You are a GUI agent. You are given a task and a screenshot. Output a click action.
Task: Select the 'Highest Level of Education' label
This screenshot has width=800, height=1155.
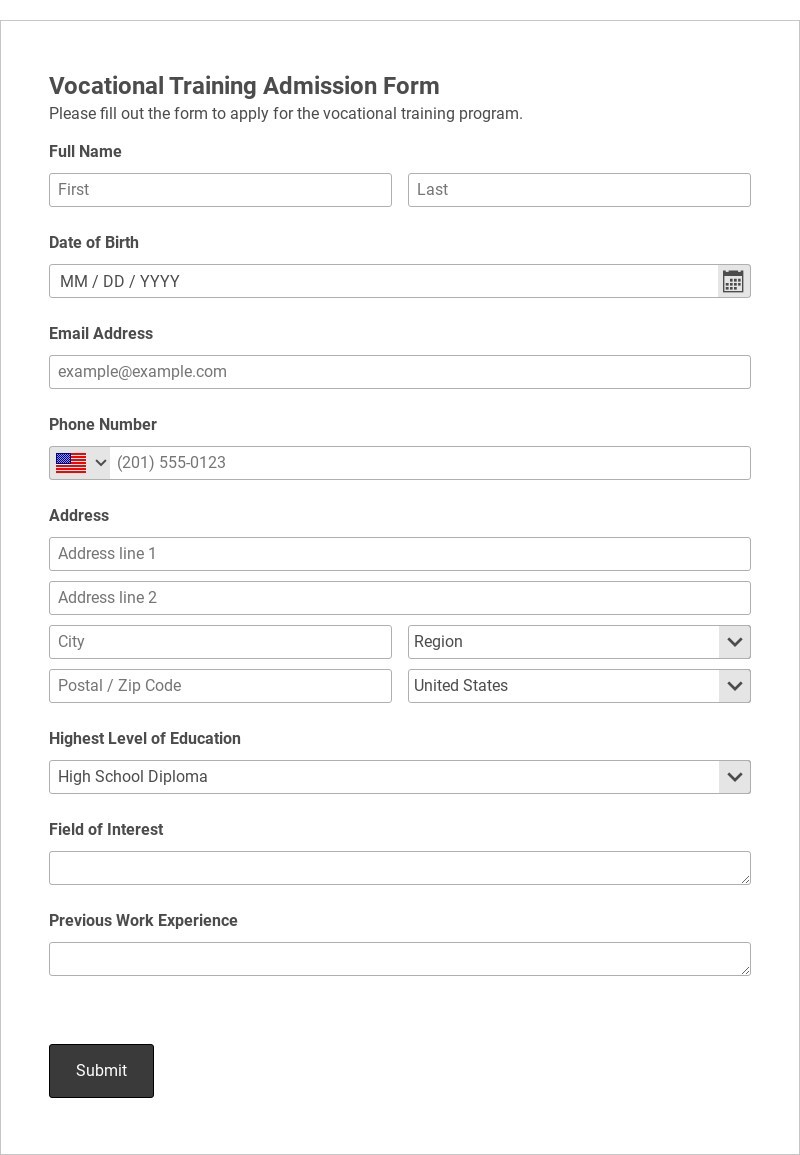145,738
